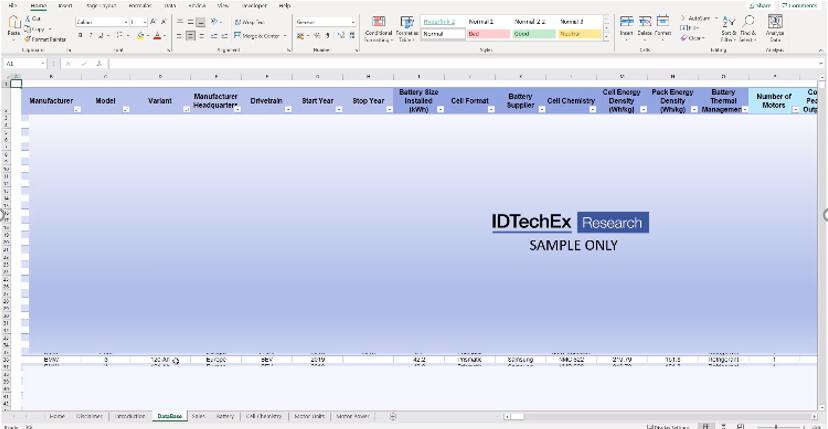Toggle bold formatting

80,35
